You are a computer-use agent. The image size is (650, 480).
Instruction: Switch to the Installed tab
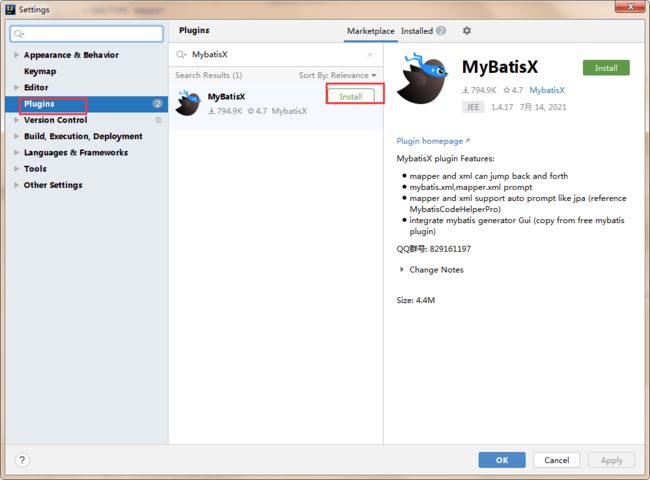click(x=417, y=31)
